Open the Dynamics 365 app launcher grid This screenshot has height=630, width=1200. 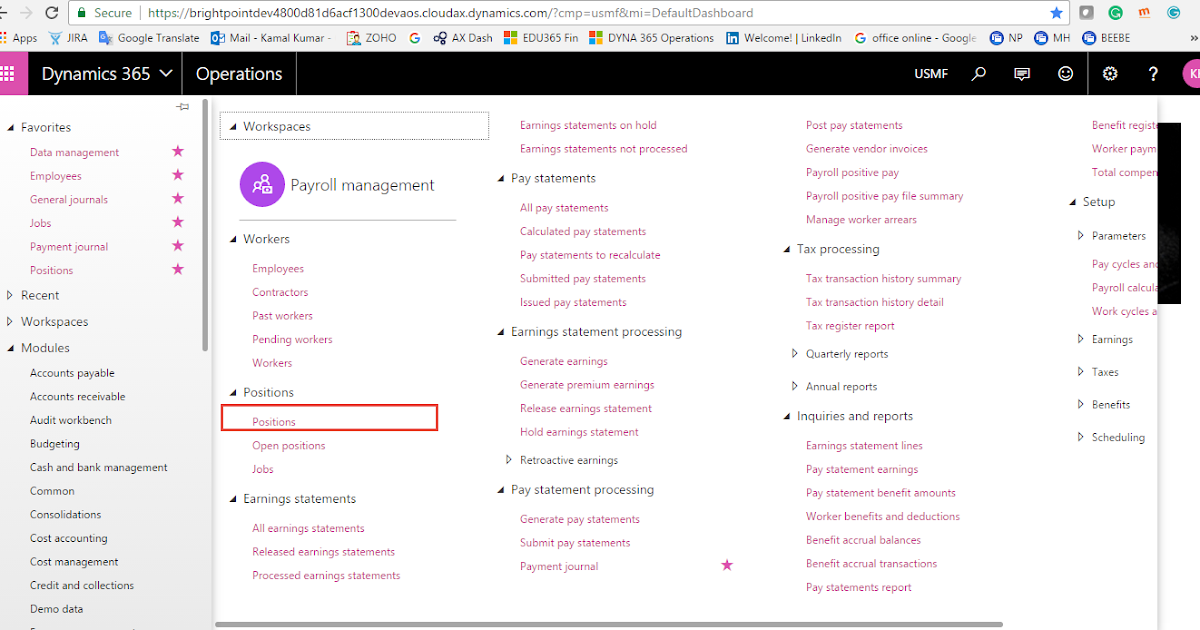coord(11,73)
